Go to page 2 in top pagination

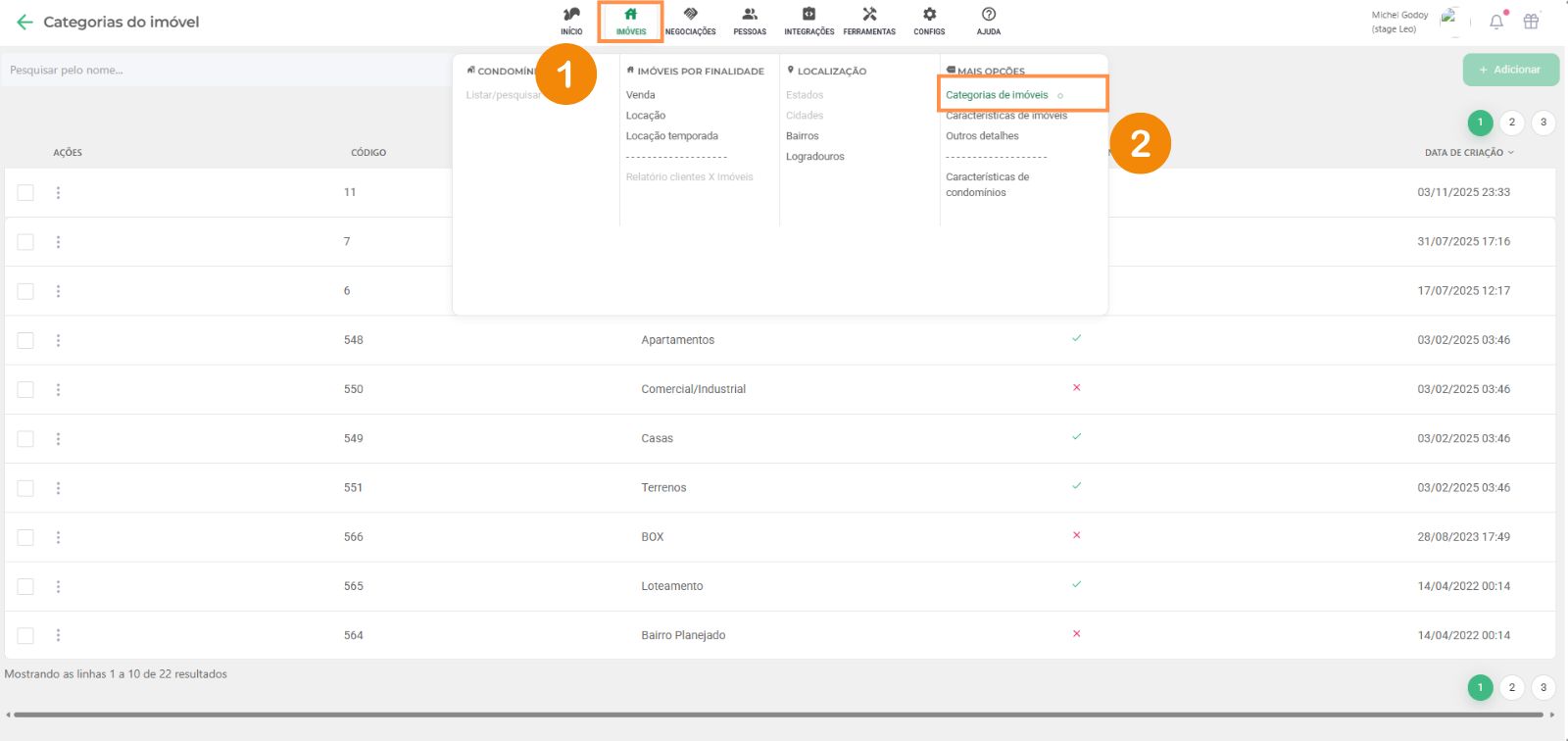1511,123
